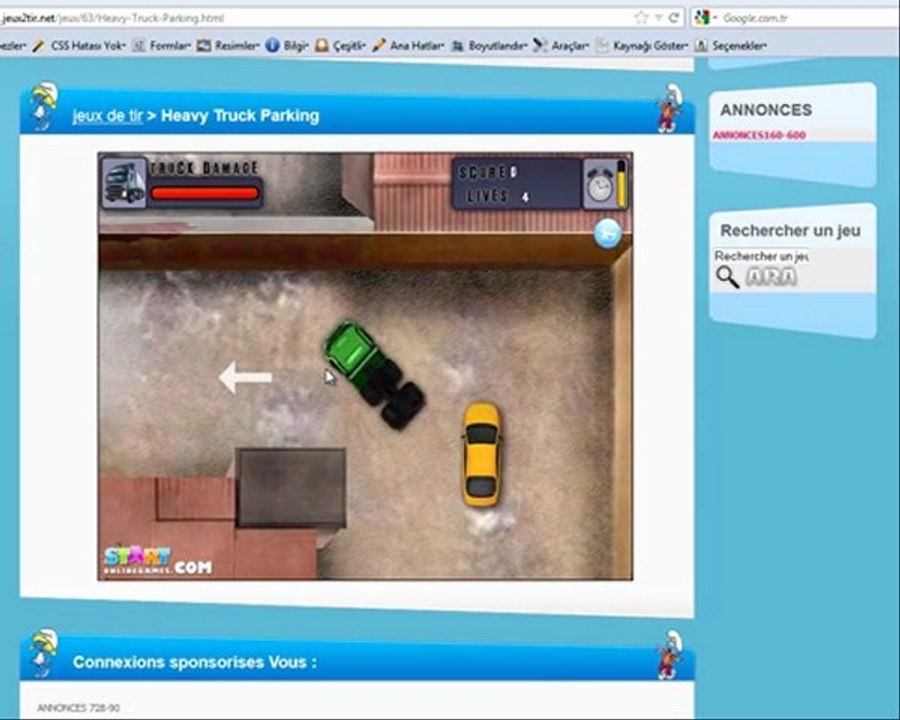Click the SCORE readout in the game
Screen dimensions: 900x720
click(488, 172)
